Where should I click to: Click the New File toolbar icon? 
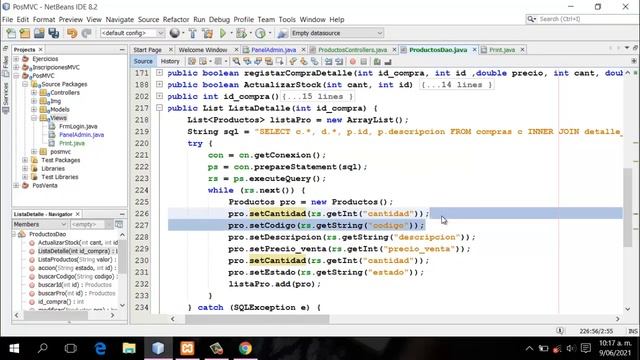(x=11, y=33)
